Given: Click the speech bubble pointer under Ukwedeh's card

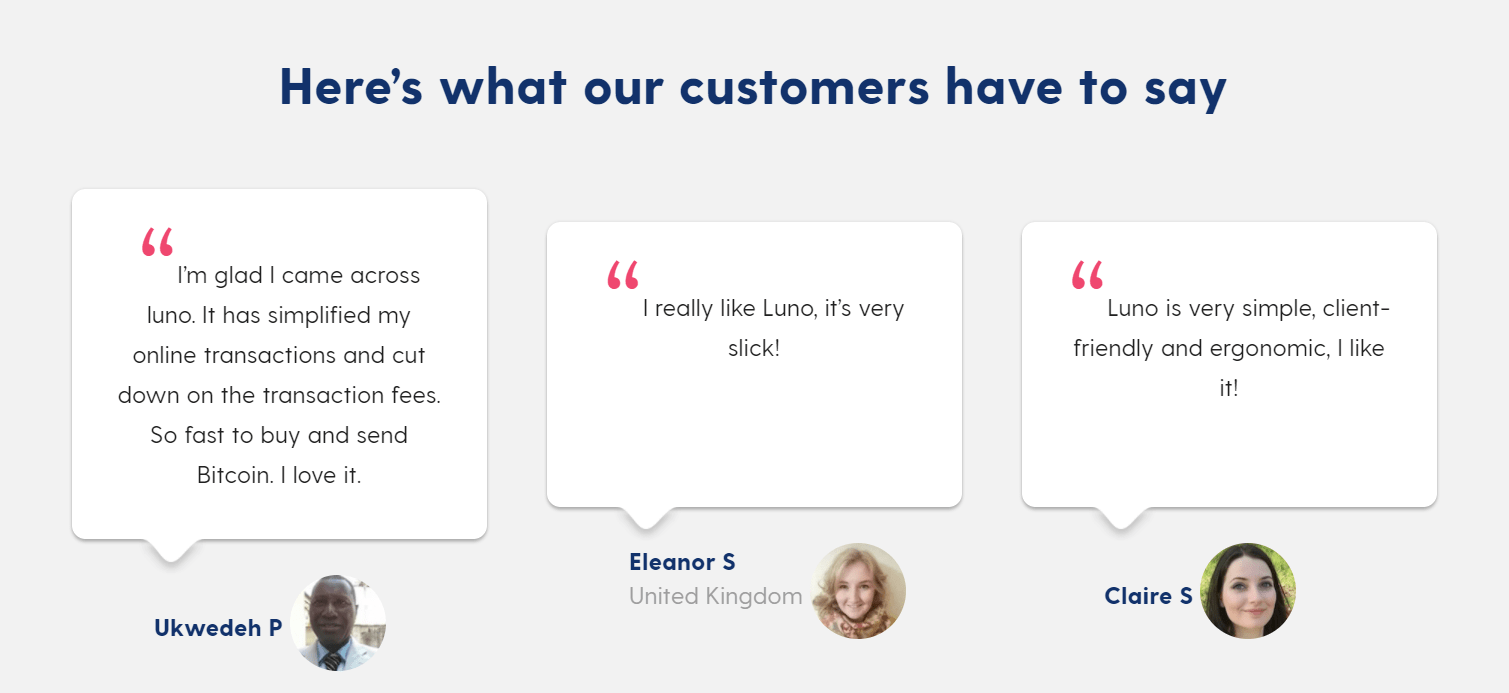Looking at the screenshot, I should coord(171,550).
